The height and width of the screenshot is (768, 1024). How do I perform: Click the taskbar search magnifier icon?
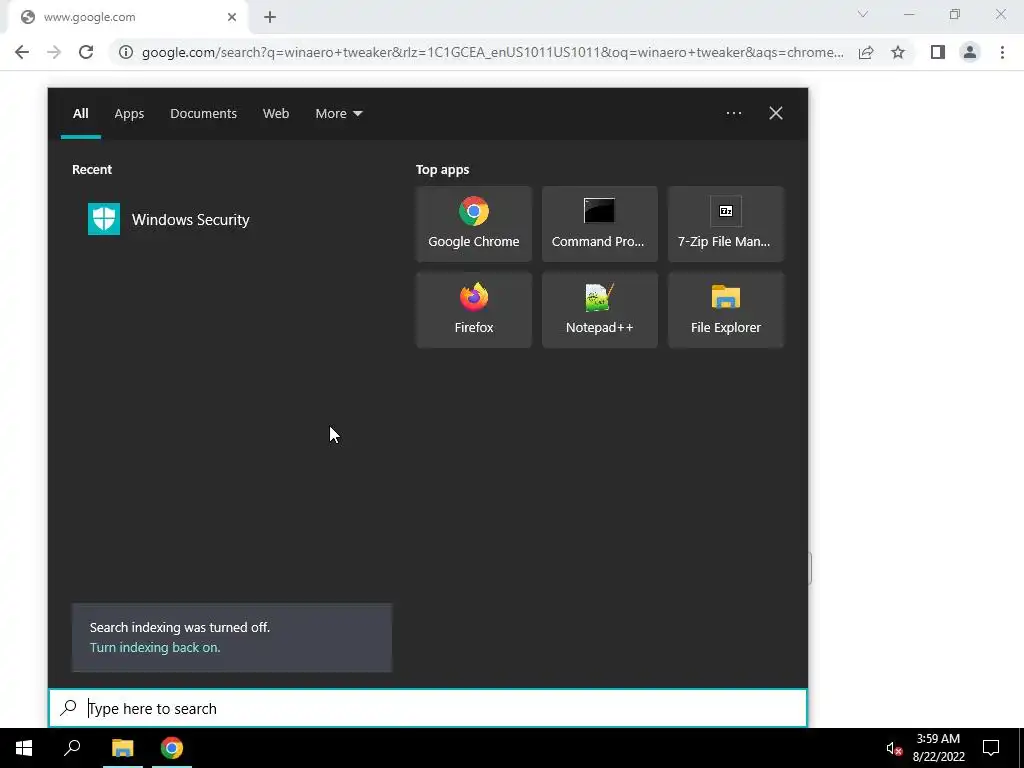pos(72,748)
